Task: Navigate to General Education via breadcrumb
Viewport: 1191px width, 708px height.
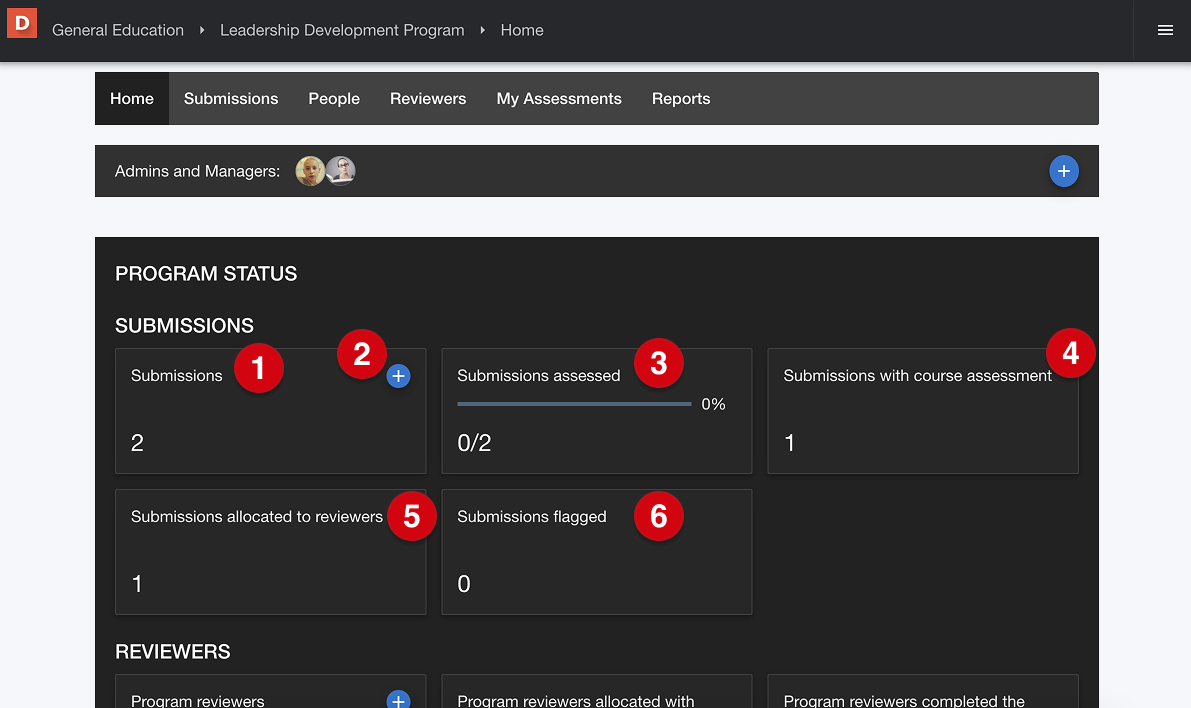Action: click(x=117, y=30)
